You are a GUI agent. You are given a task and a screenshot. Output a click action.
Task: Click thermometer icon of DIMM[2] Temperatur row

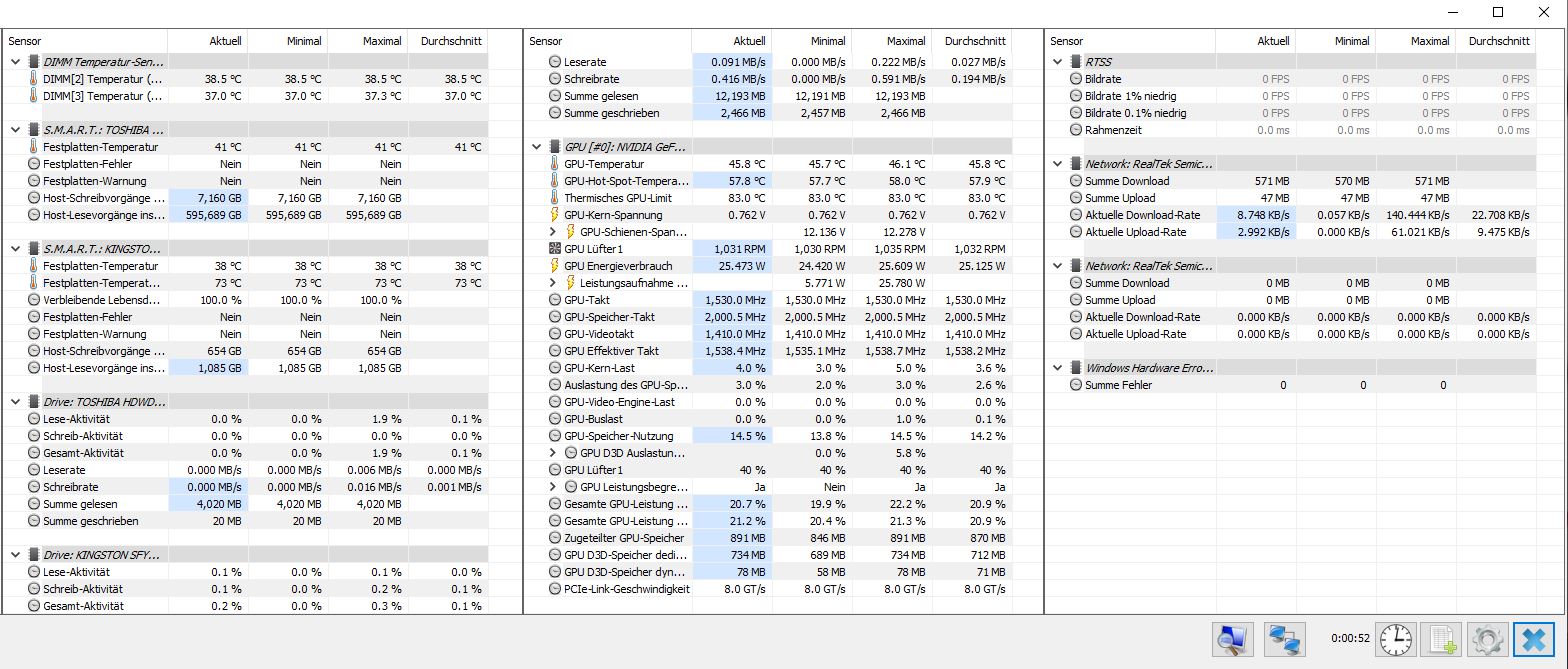pos(34,79)
